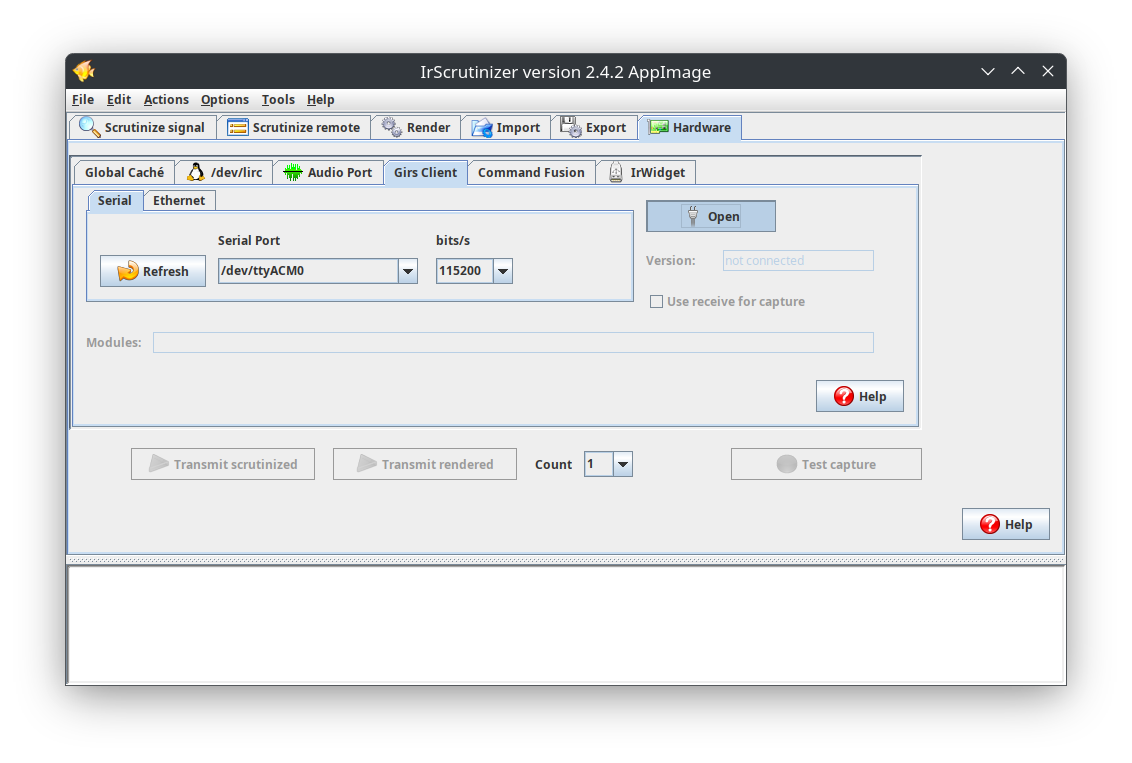
Task: Click the IrScrutinizer fish logo icon
Action: (x=84, y=71)
